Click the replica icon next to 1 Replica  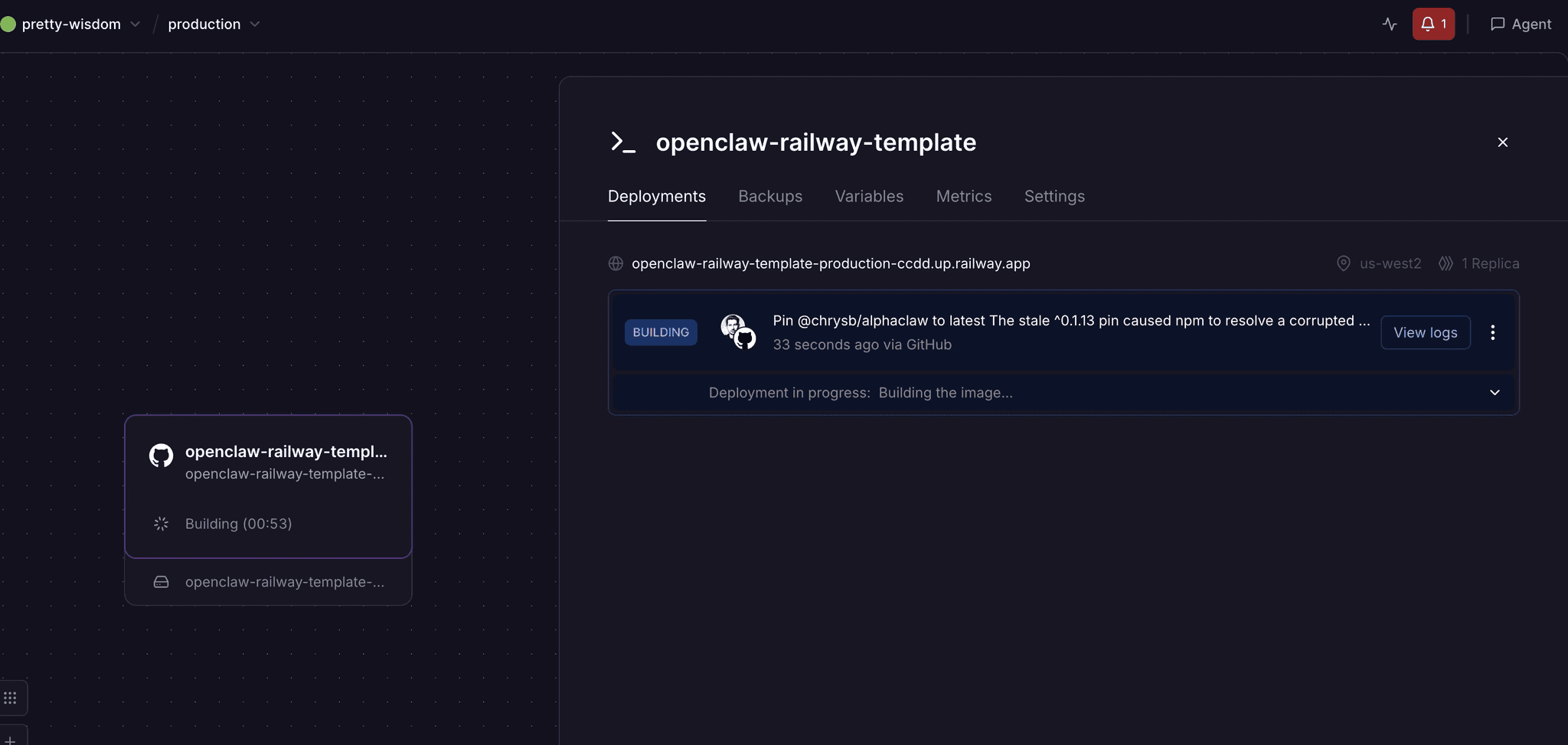point(1445,263)
